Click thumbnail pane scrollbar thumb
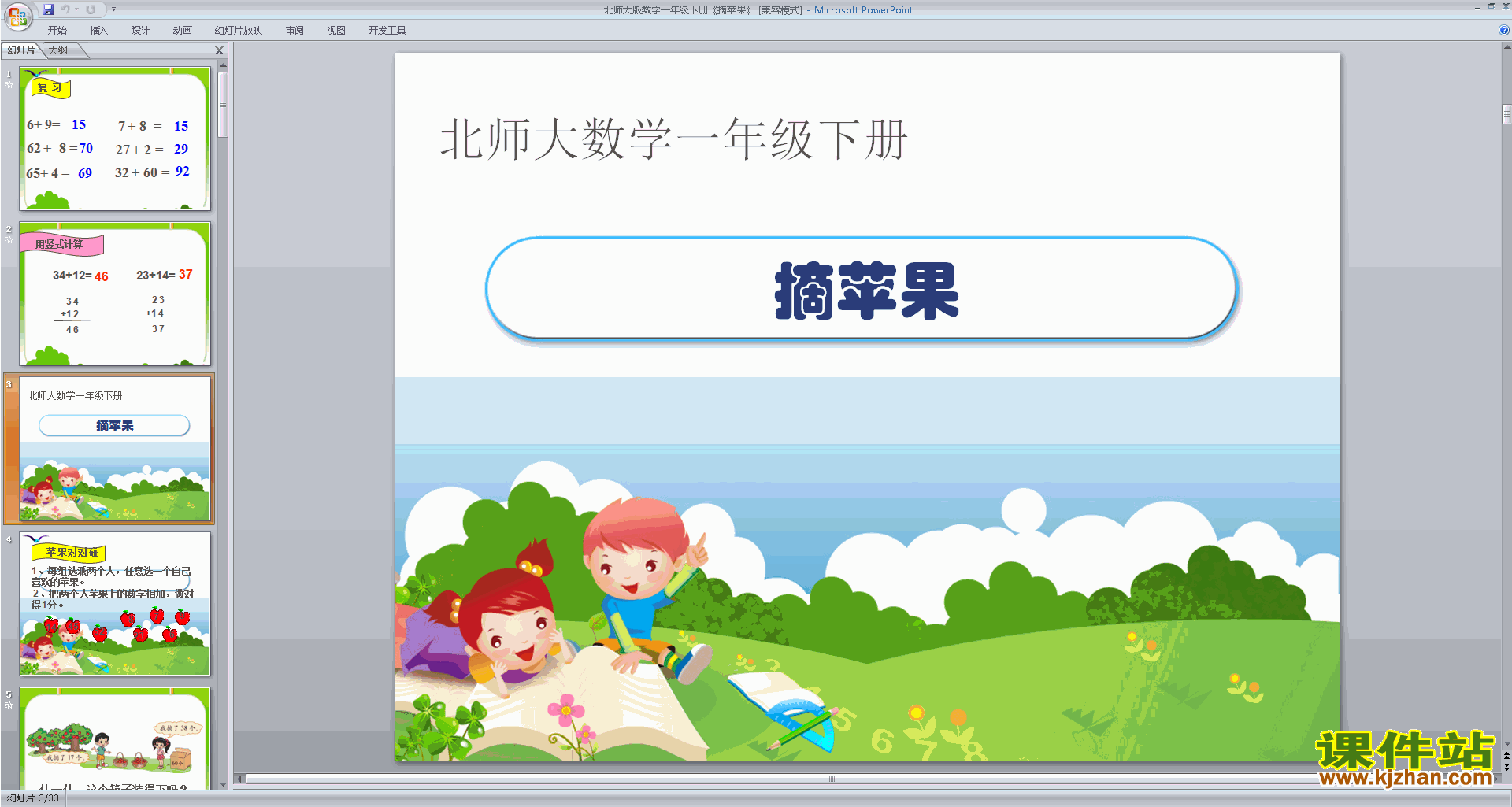The width and height of the screenshot is (1512, 807). point(223,104)
